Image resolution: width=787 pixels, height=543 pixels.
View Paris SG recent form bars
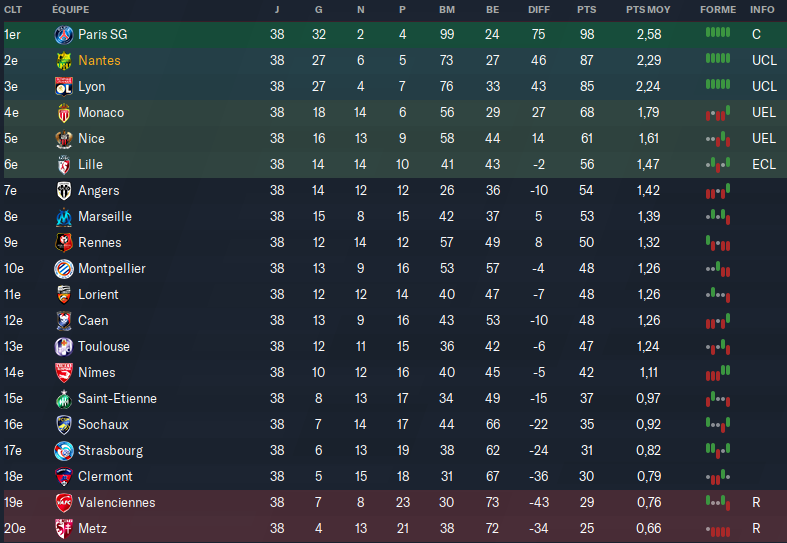pos(718,33)
